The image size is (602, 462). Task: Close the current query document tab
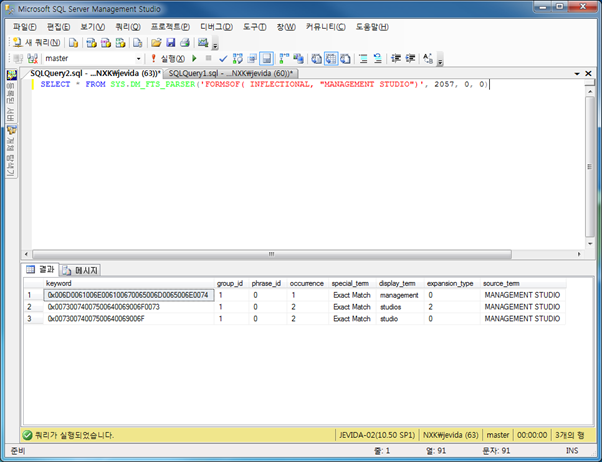coord(588,73)
